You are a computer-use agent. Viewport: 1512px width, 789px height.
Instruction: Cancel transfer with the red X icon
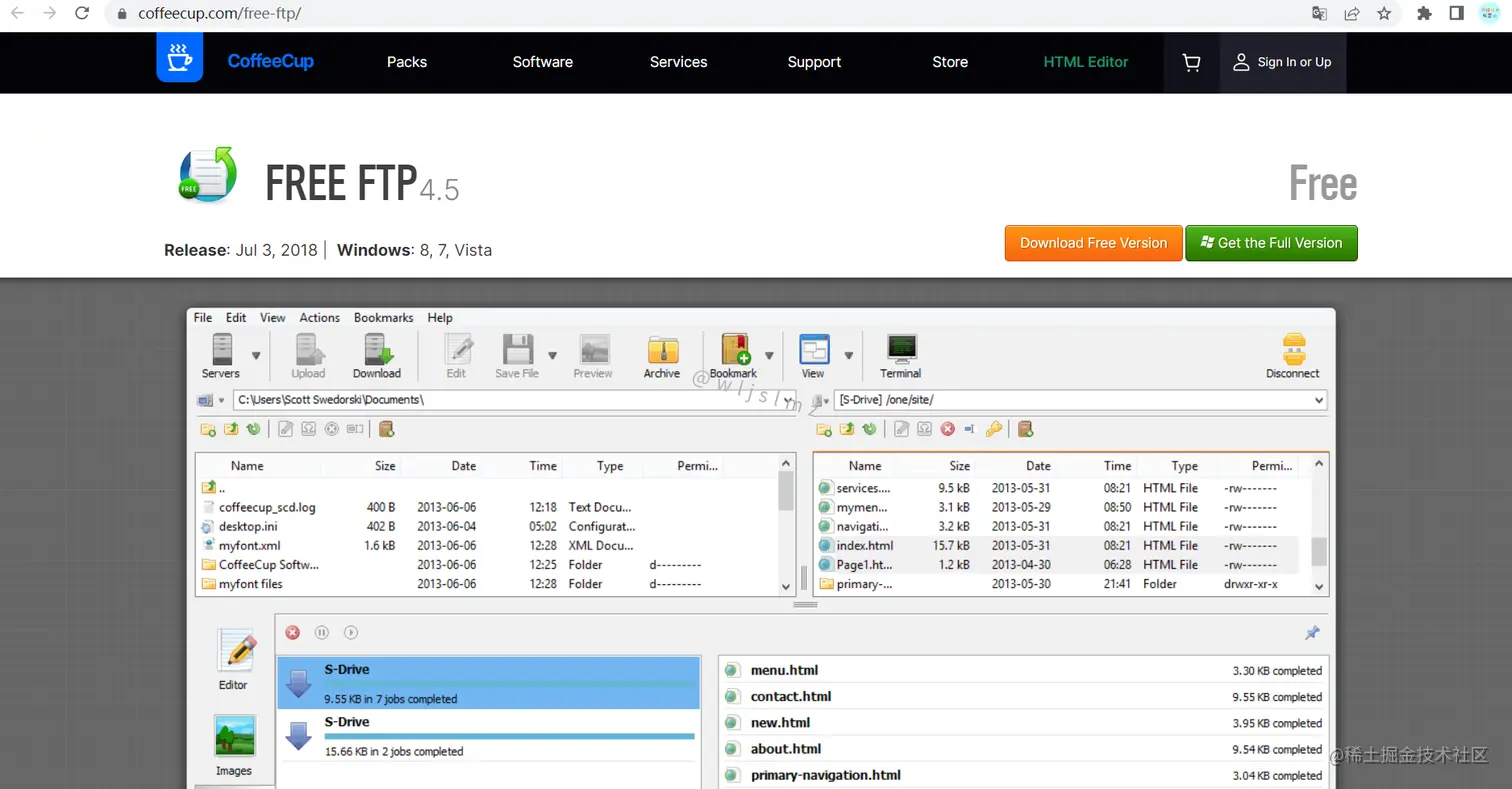point(293,632)
